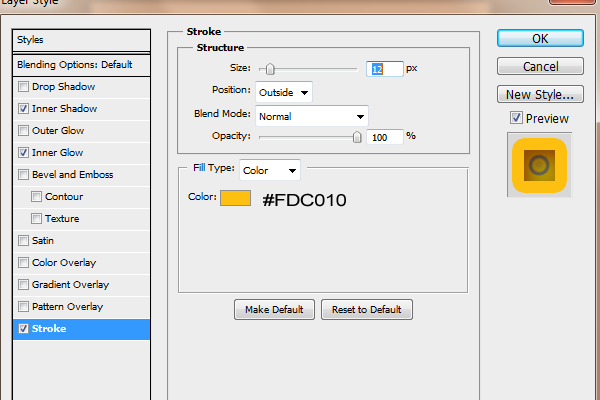Enable the Outer Glow checkbox
Screen dimensions: 600x400
click(x=23, y=131)
